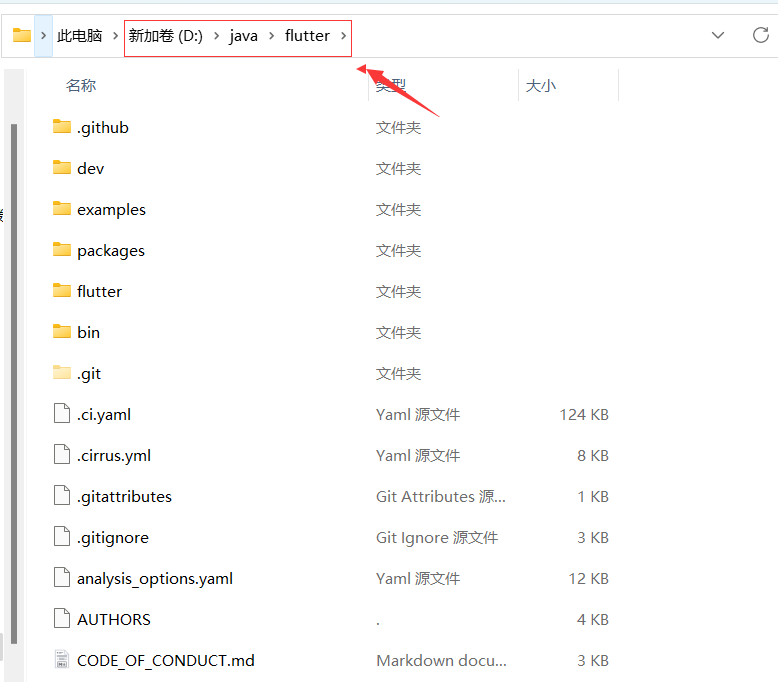This screenshot has width=778, height=687.
Task: Open address bar history dropdown
Action: click(717, 36)
